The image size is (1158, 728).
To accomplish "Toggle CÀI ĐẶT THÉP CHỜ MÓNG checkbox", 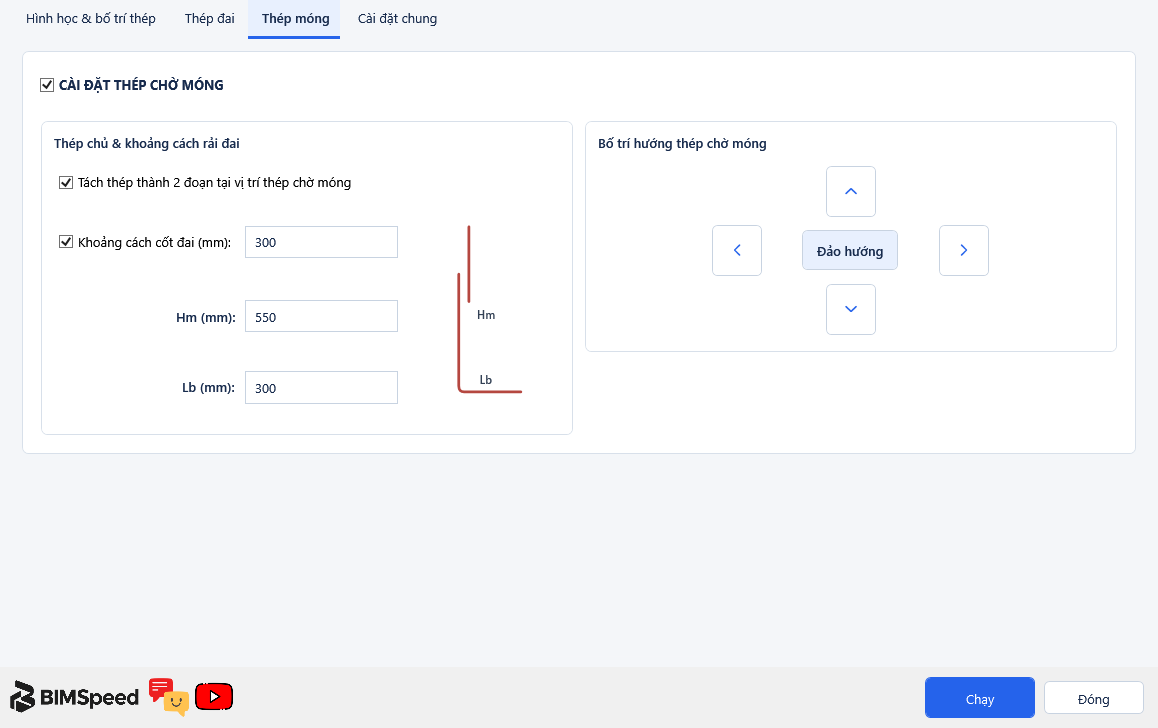I will point(47,85).
